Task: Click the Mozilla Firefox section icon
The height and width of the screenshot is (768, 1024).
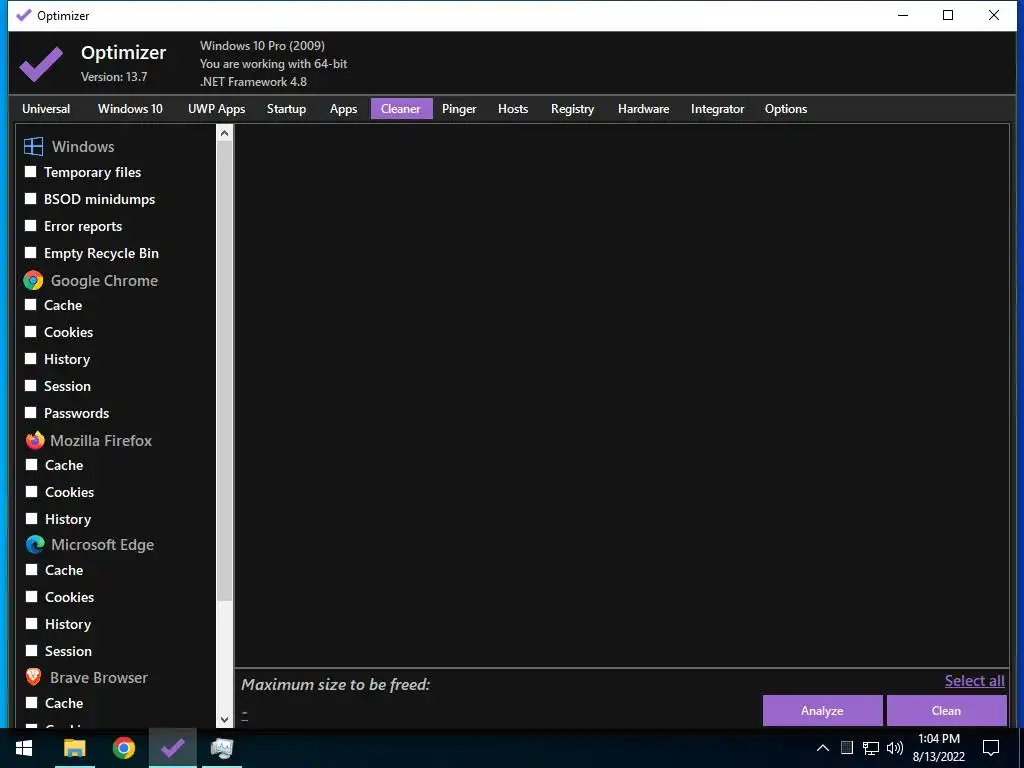Action: click(x=35, y=440)
